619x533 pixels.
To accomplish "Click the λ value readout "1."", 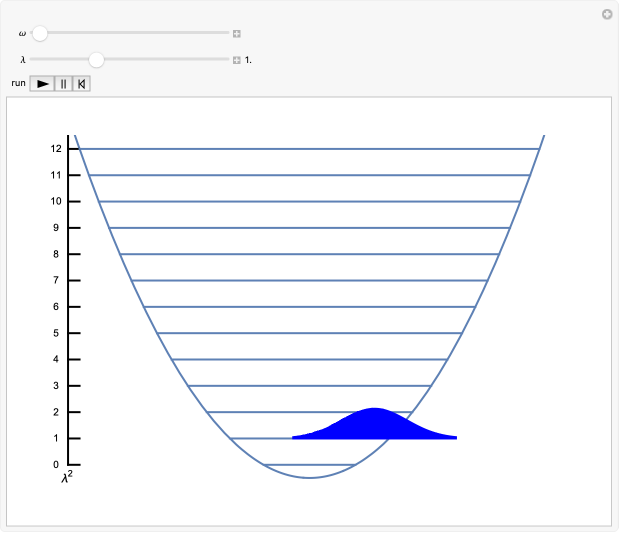I will 249,60.
